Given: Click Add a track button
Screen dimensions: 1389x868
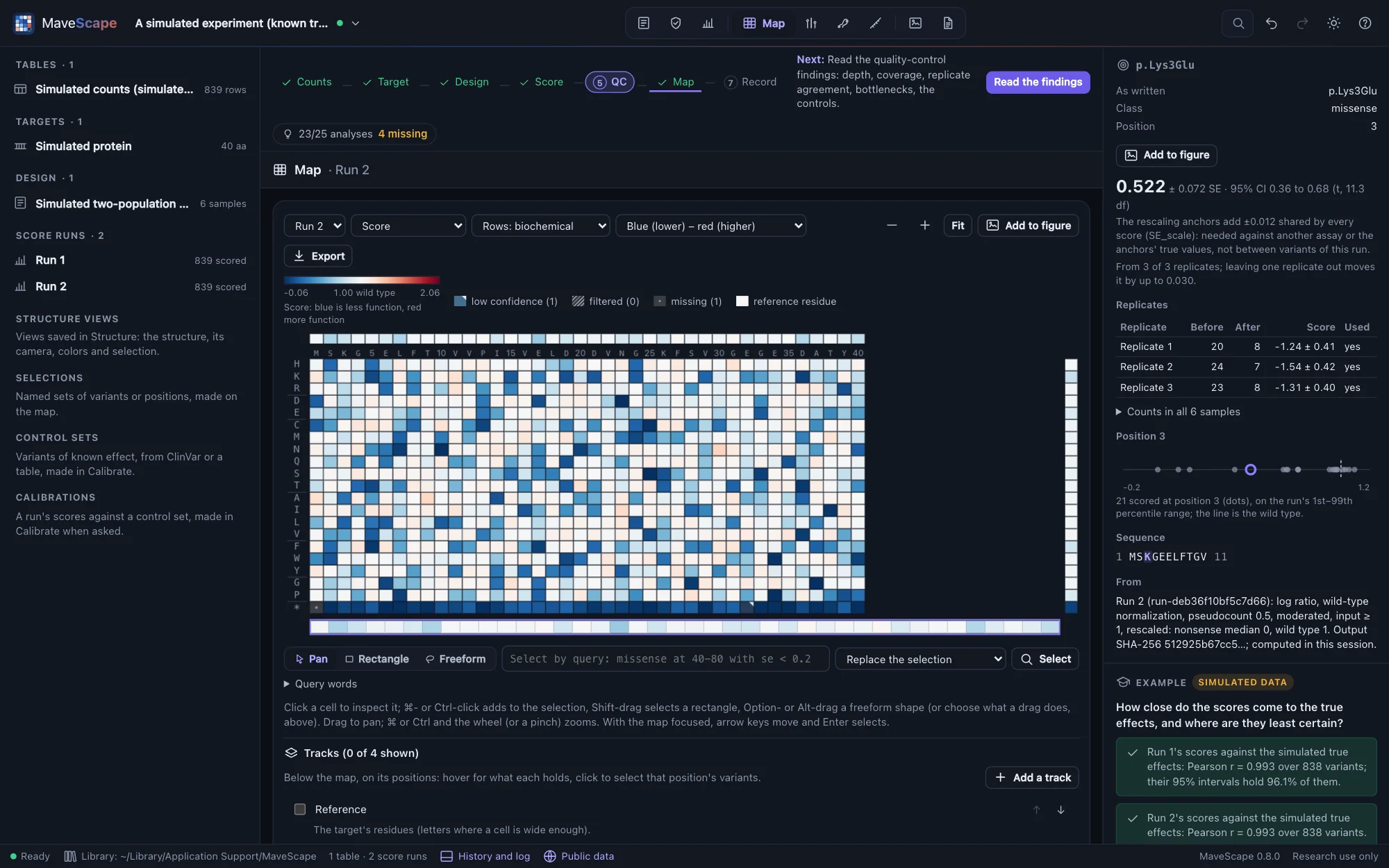Looking at the screenshot, I should [1032, 778].
